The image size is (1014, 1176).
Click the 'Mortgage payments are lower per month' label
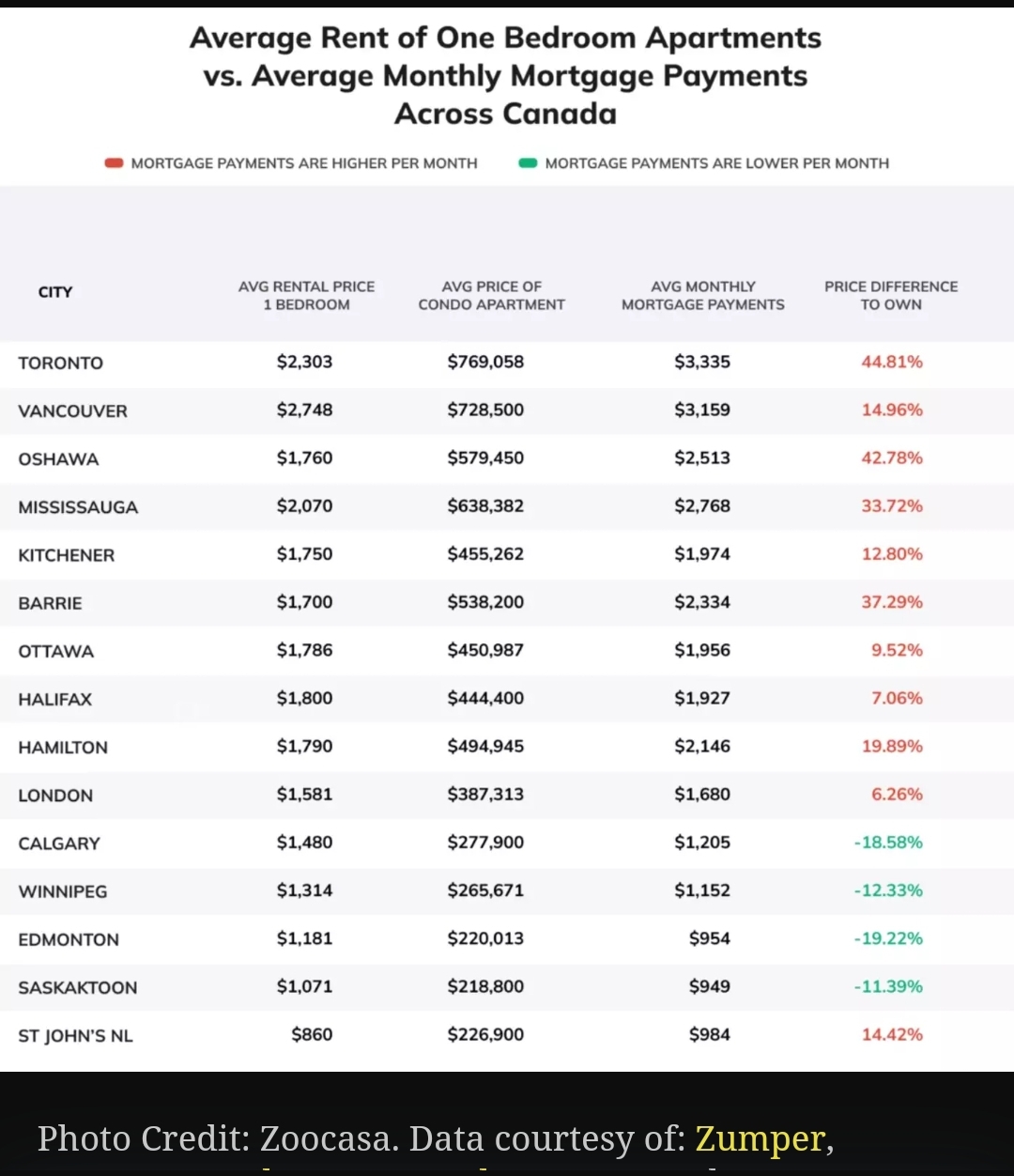716,163
